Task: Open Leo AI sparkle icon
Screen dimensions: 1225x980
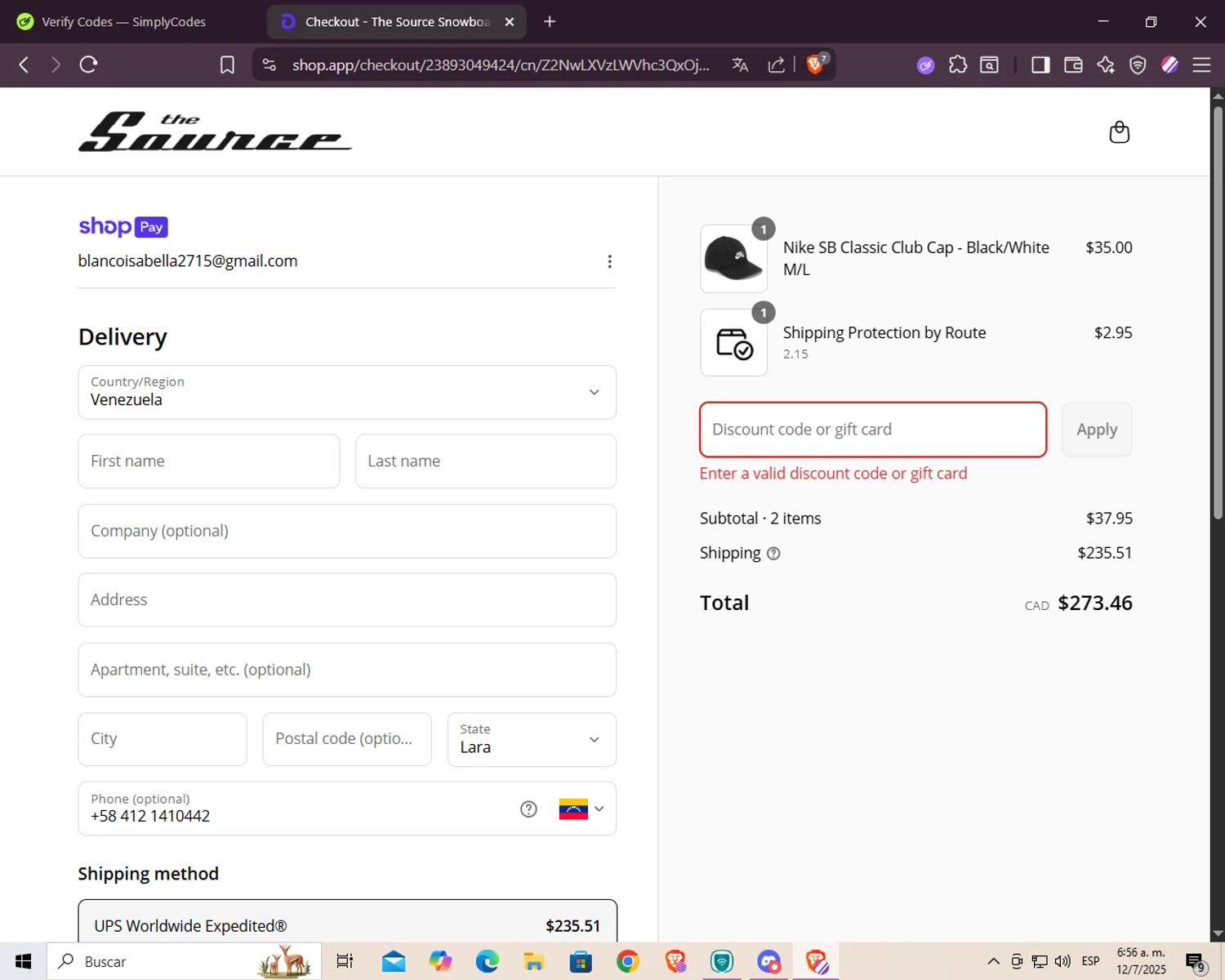Action: [x=1106, y=65]
